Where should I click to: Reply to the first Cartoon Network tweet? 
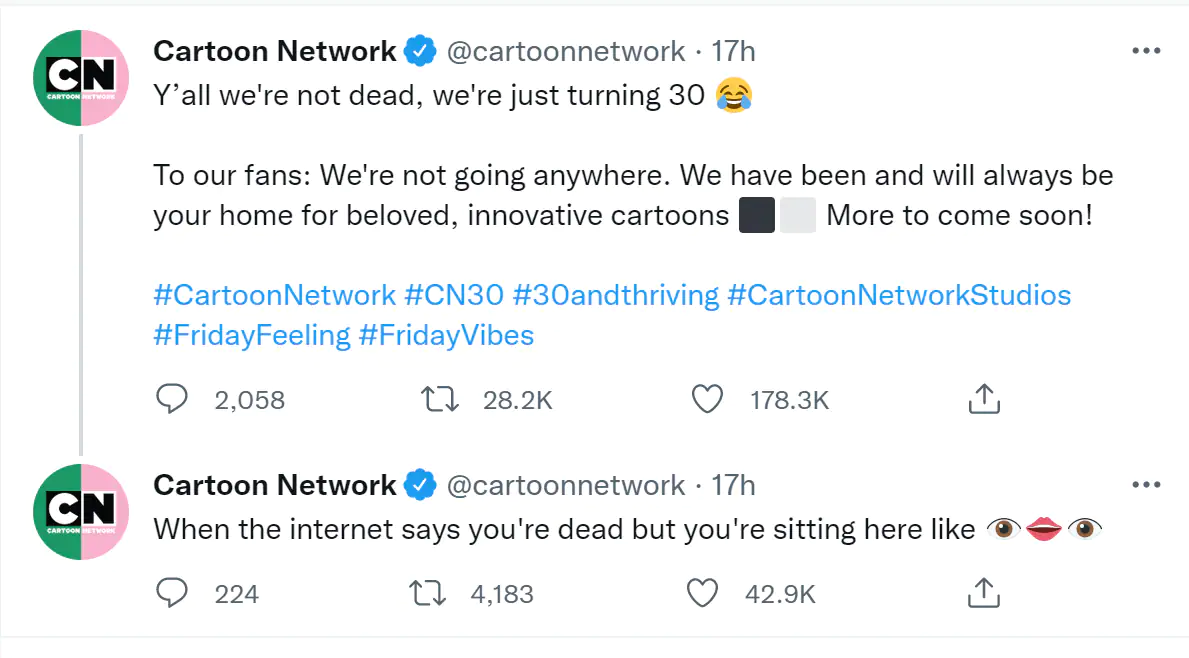pos(171,398)
